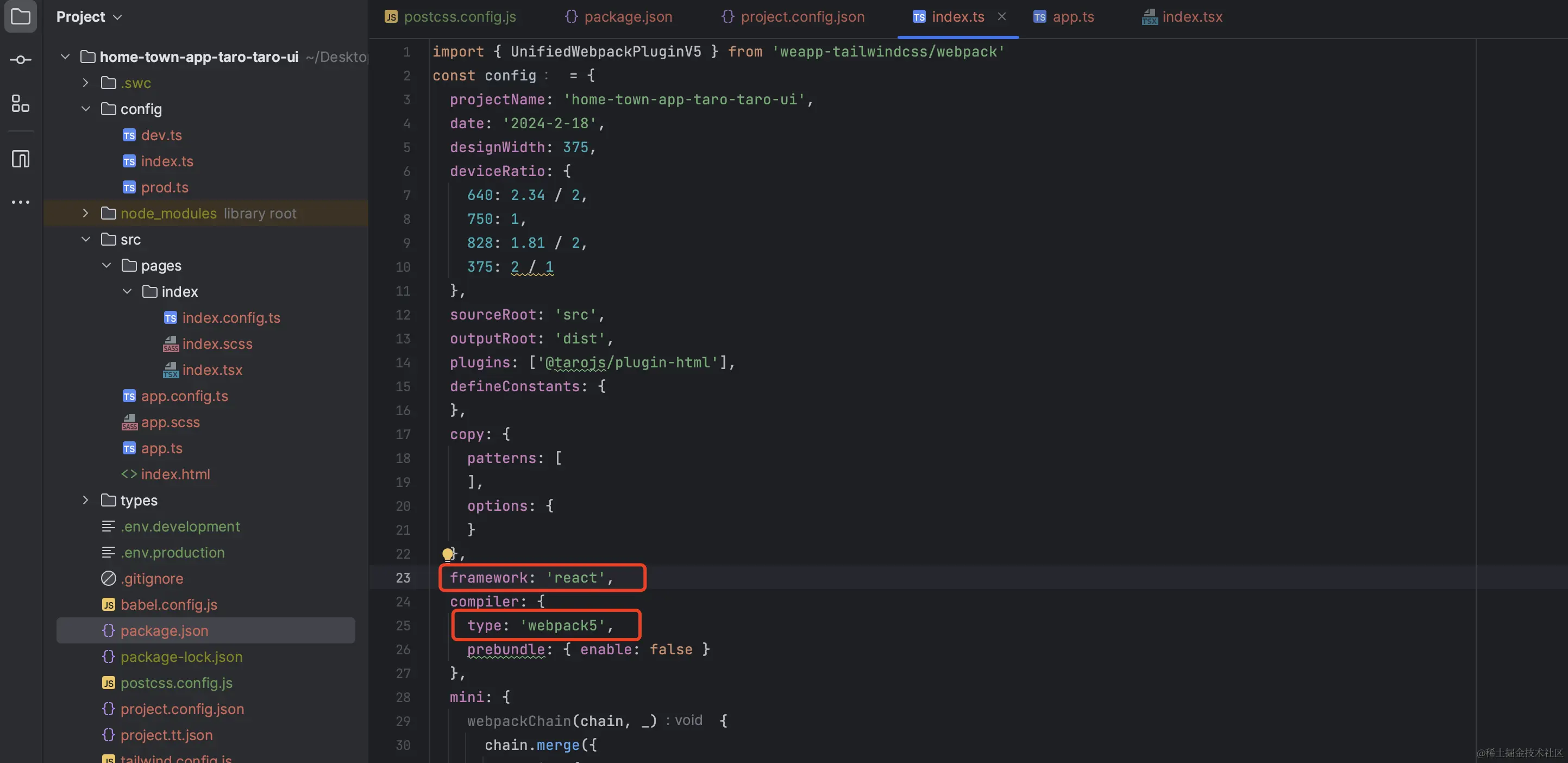Expand the node_modules folder

click(x=85, y=213)
